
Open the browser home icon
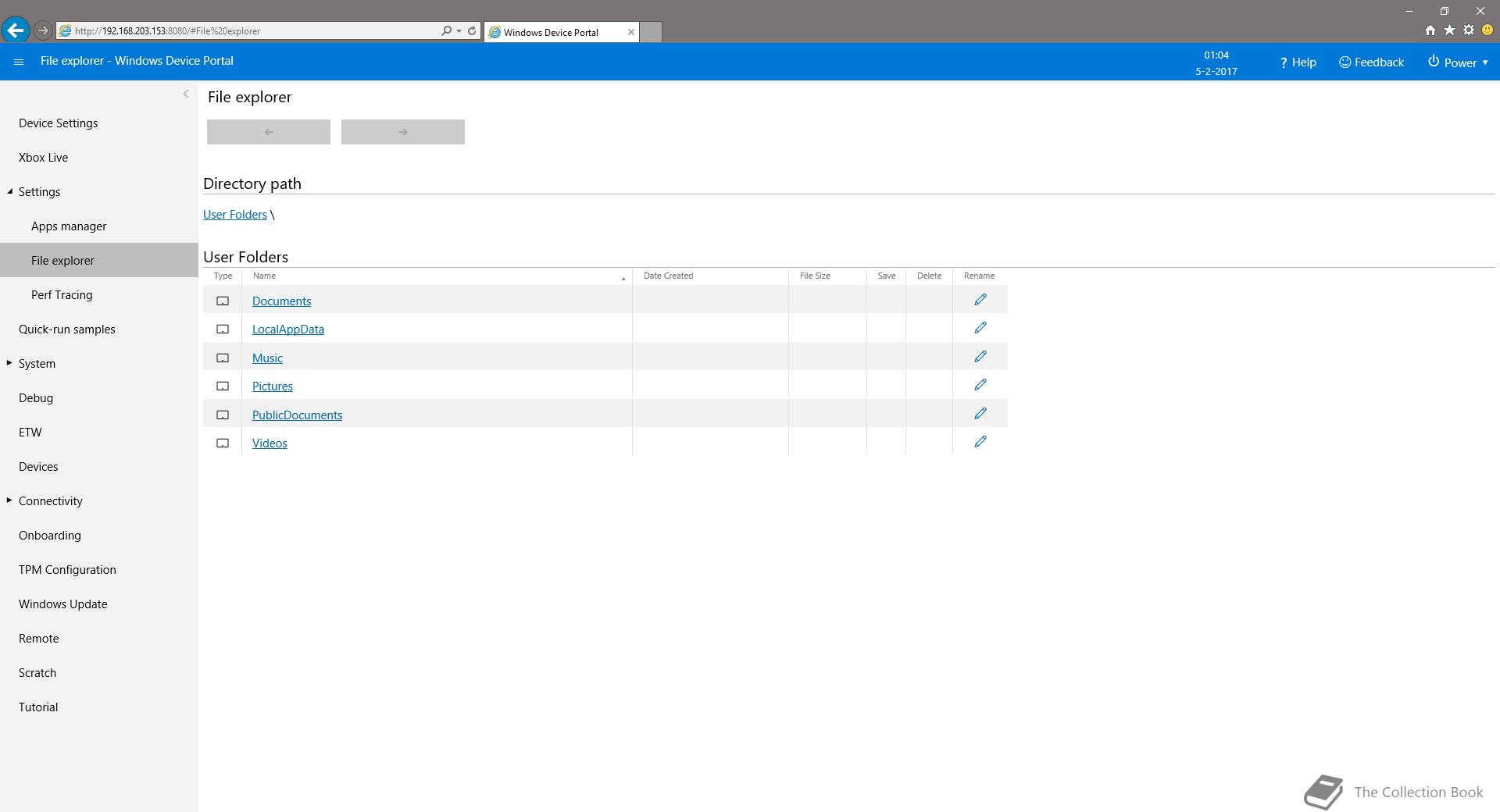(1430, 30)
